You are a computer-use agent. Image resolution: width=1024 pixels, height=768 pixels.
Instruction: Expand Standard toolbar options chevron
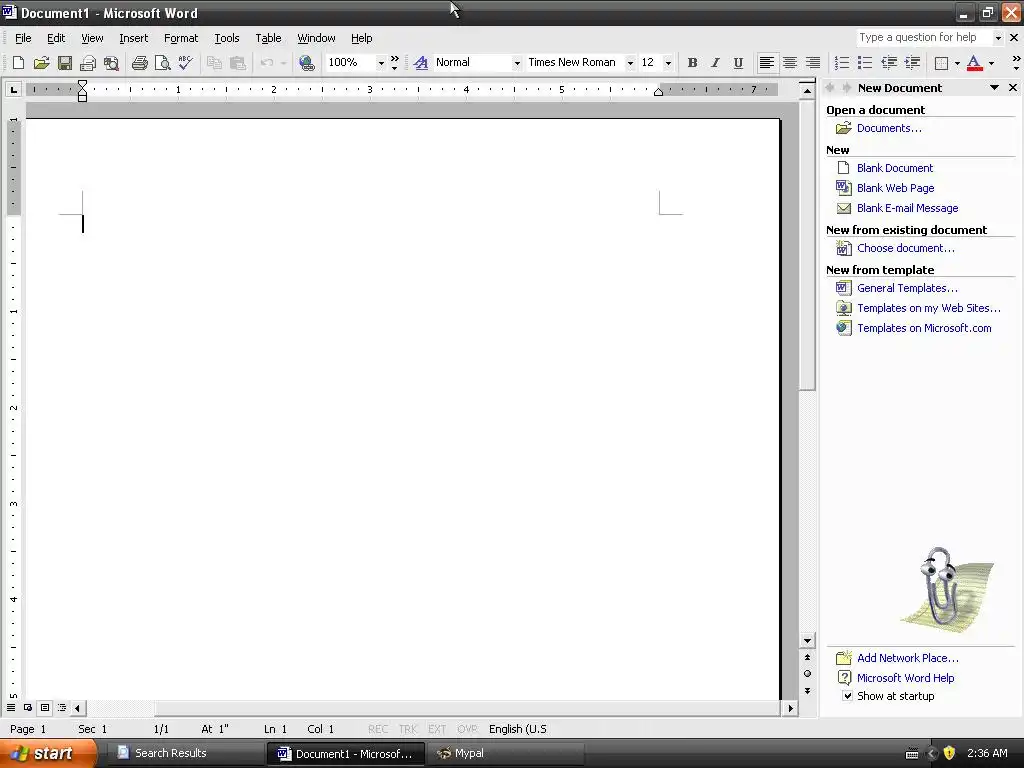click(x=394, y=63)
